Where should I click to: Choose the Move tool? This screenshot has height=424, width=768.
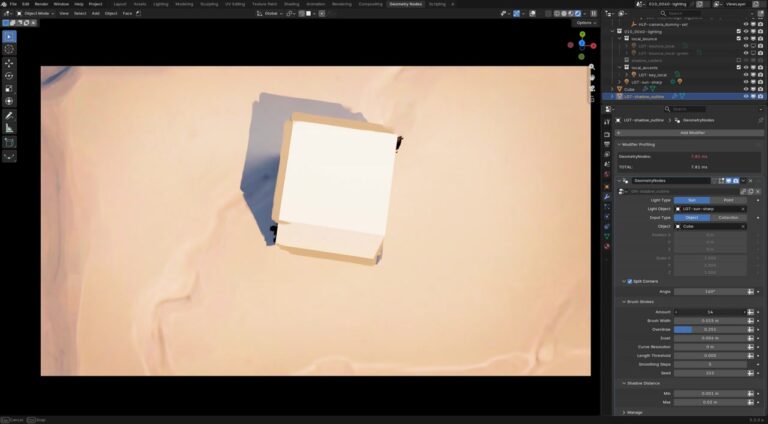(x=9, y=63)
